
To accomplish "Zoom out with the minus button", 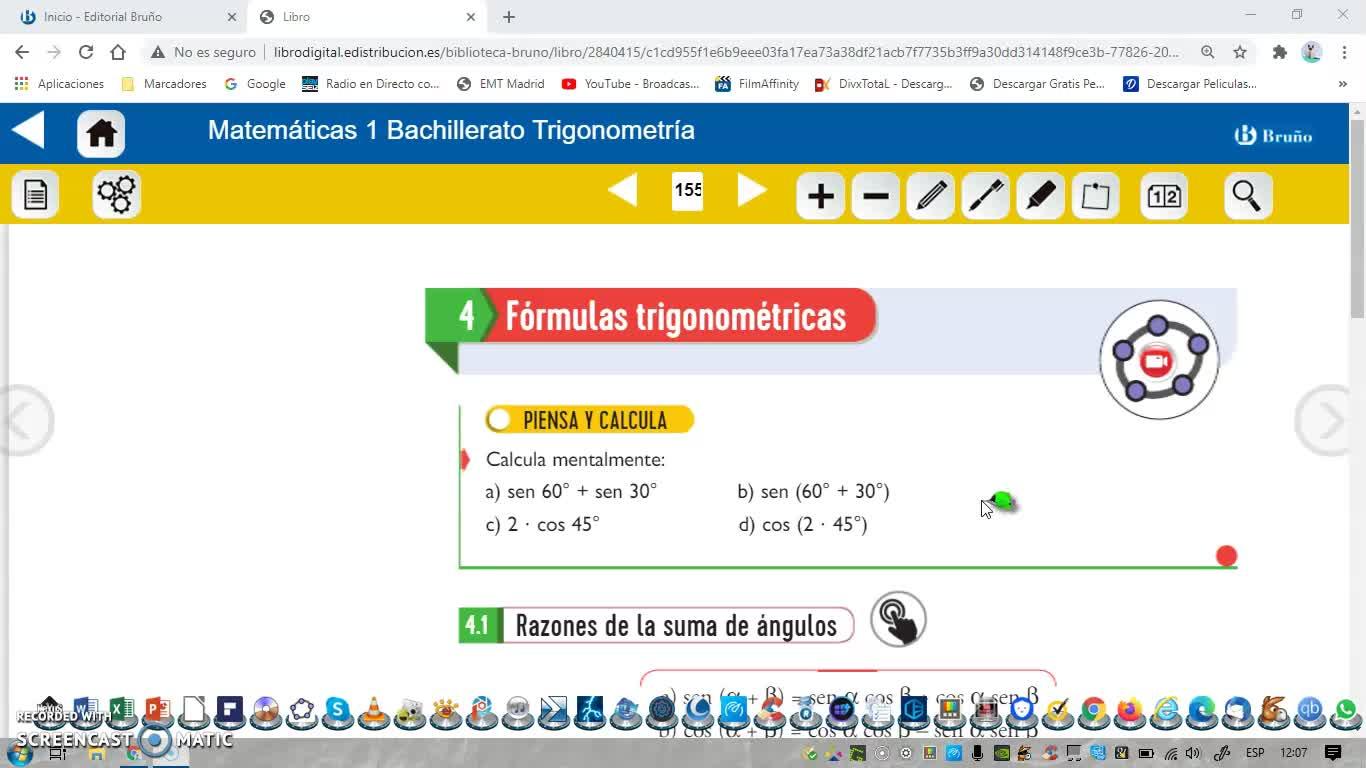I will [875, 195].
